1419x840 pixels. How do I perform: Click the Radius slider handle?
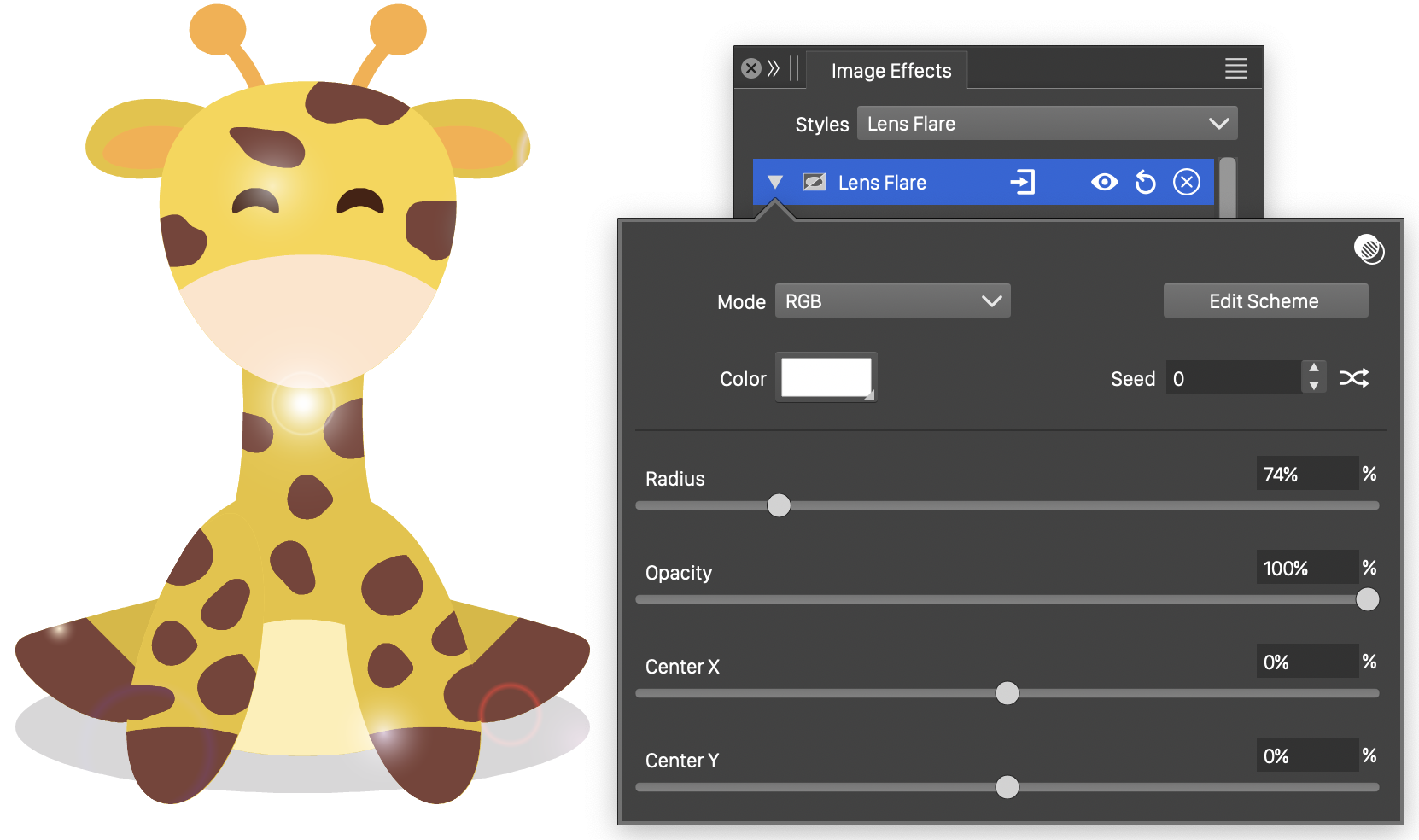779,505
